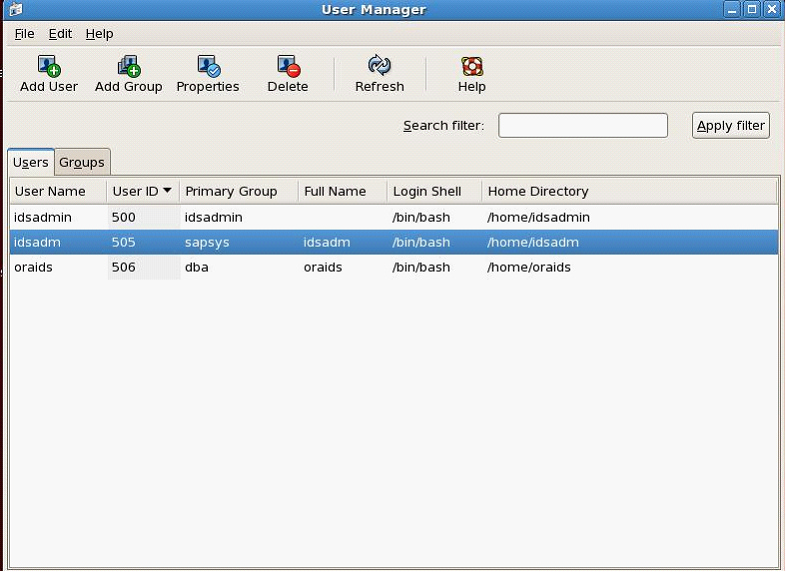This screenshot has width=786, height=572.
Task: Sort by Primary Group column header
Action: pos(231,191)
